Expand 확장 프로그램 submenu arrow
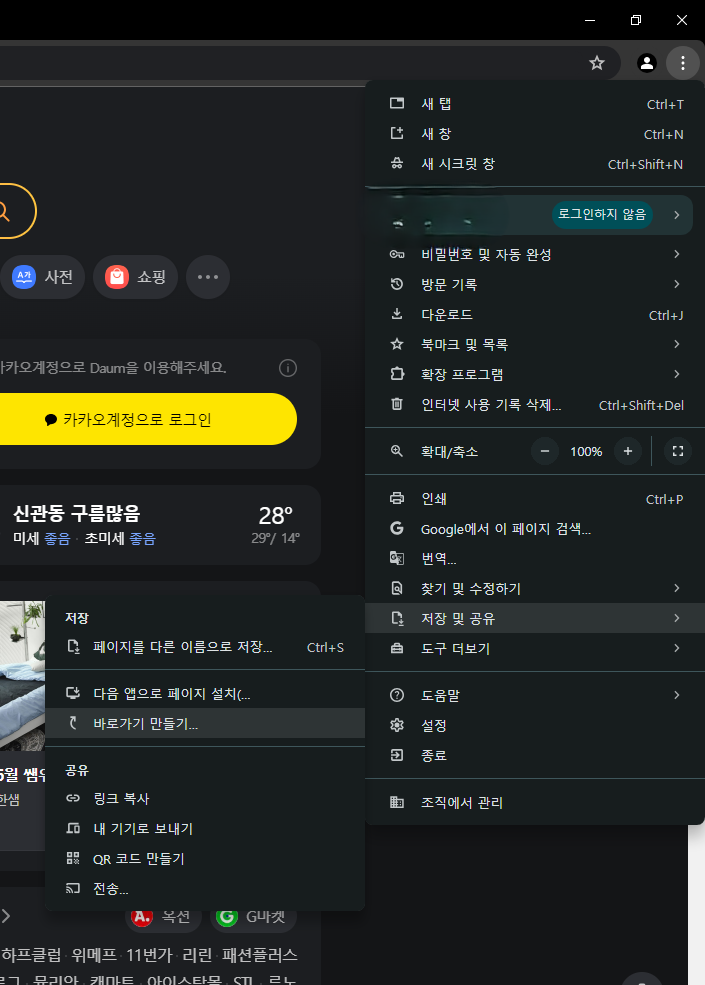The height and width of the screenshot is (985, 705). [x=677, y=374]
